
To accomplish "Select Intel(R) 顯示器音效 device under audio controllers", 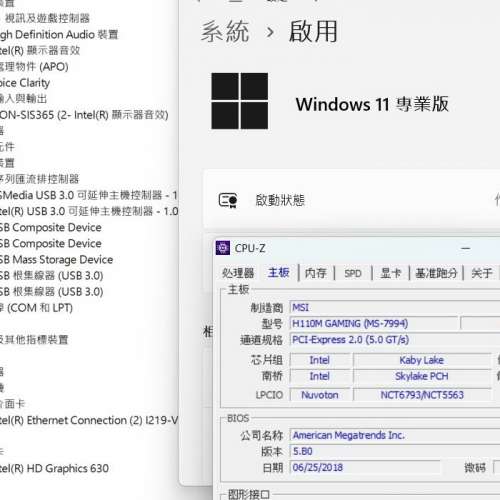I will (x=40, y=50).
